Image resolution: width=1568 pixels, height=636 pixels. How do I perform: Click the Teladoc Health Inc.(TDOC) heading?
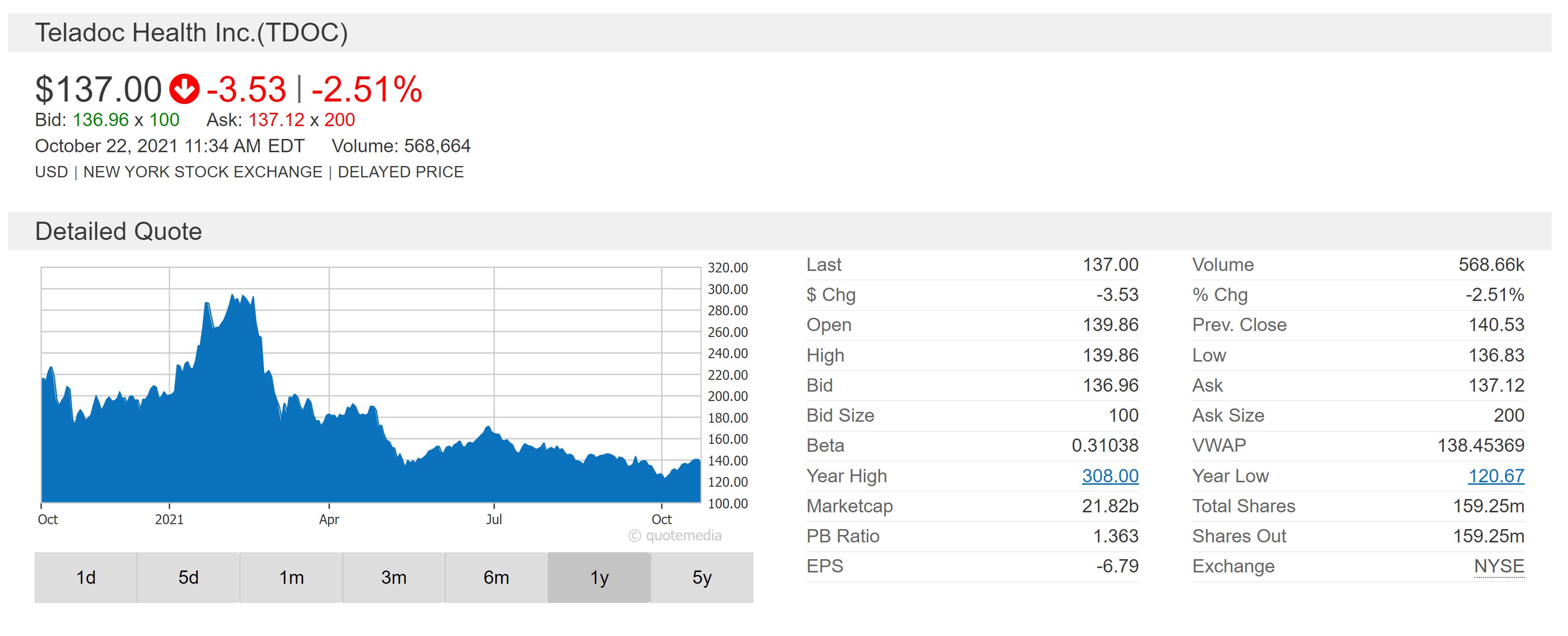point(191,33)
